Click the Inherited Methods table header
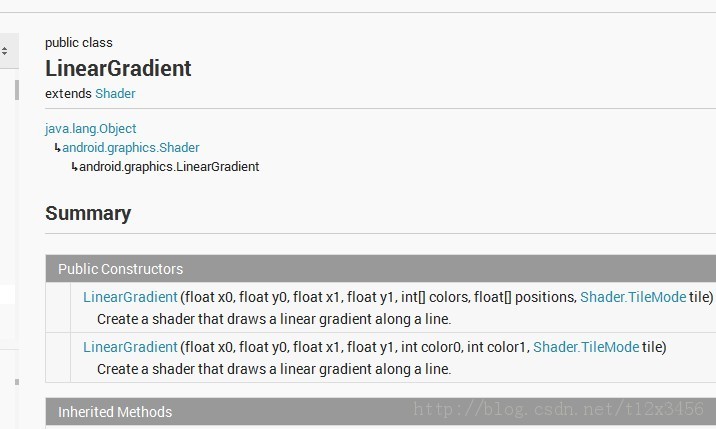The height and width of the screenshot is (429, 716). [x=115, y=412]
